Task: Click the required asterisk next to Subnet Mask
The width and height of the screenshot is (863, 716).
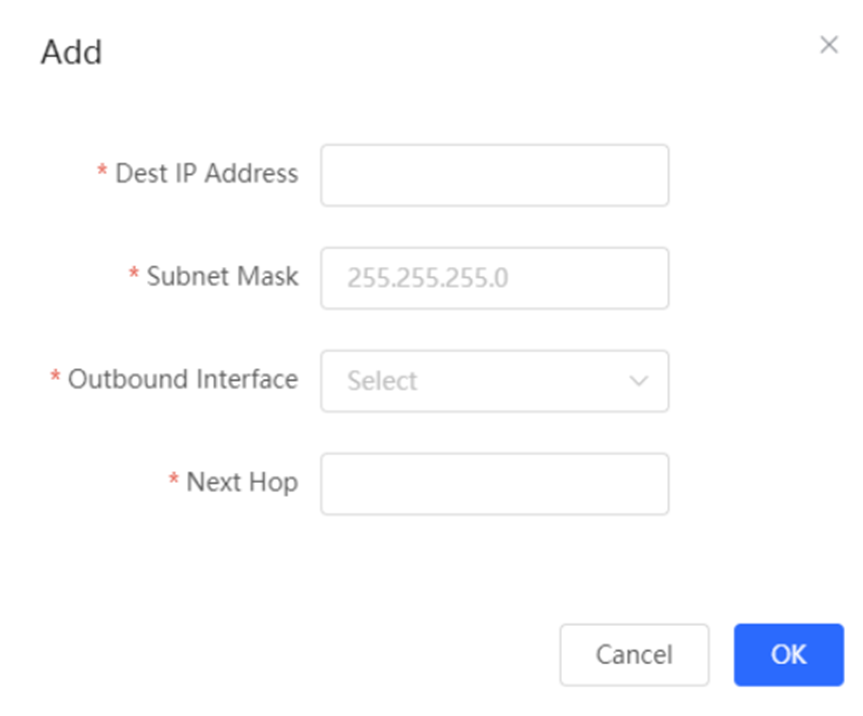Action: pos(133,272)
